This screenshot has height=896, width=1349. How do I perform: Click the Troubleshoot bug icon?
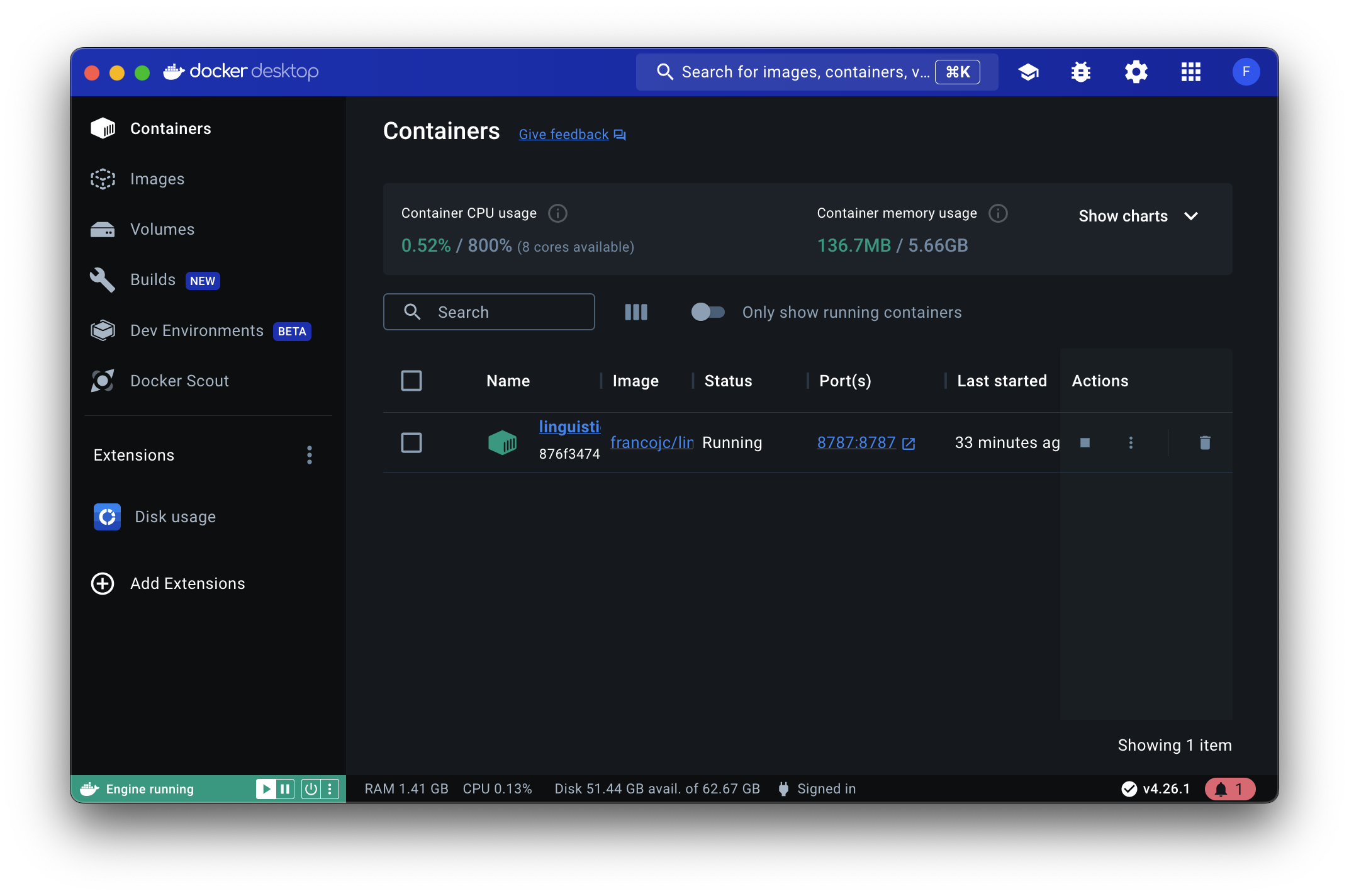[1081, 72]
